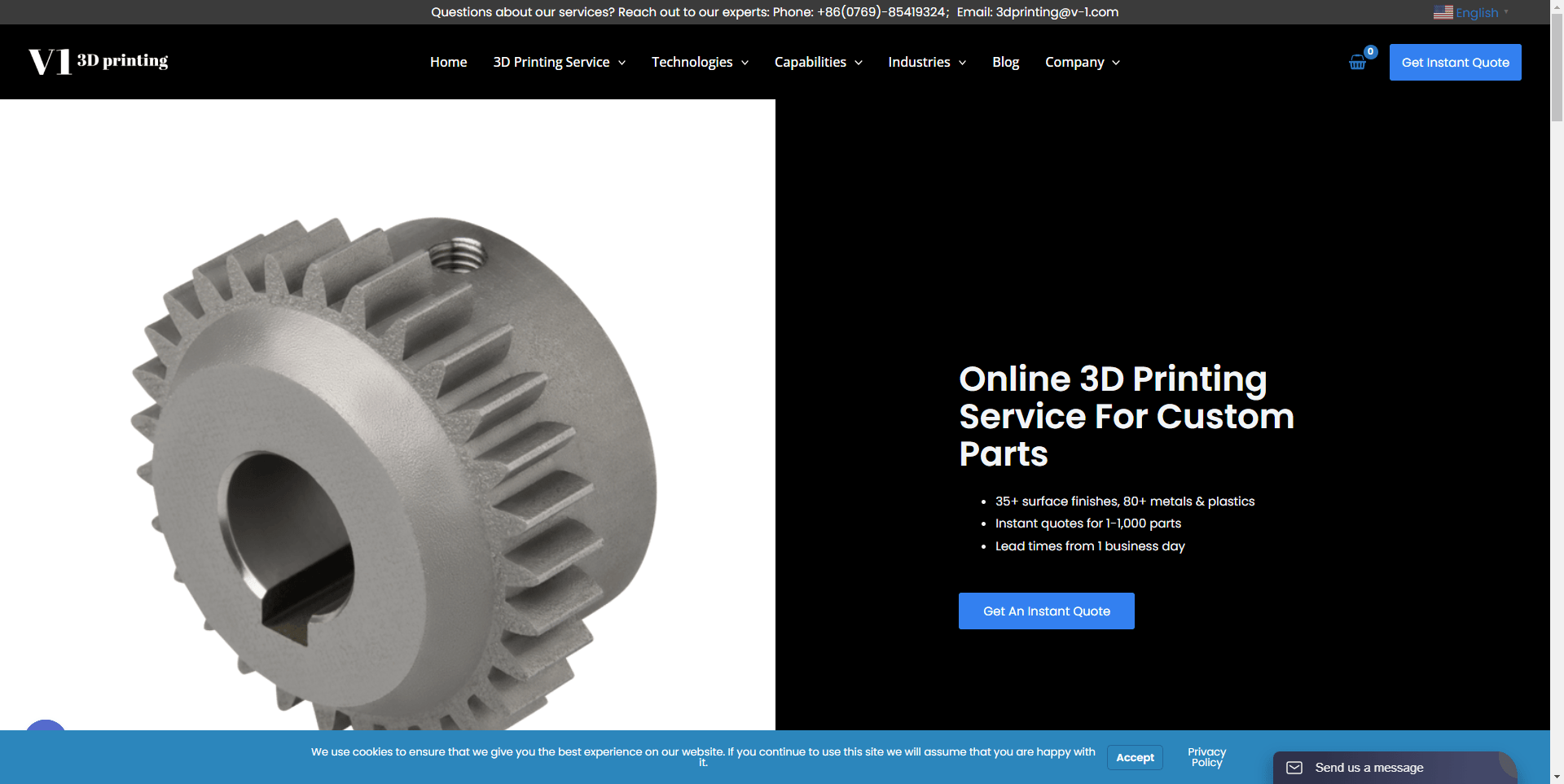Click the envelope icon in chat widget

[1294, 768]
